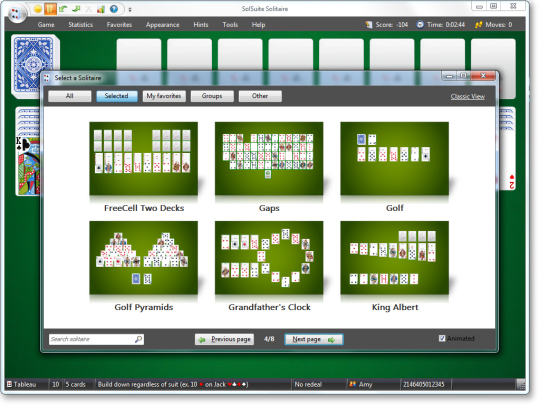Click the yellow coin icon in the quick toolbar
Image resolution: width=540 pixels, height=405 pixels.
point(38,9)
